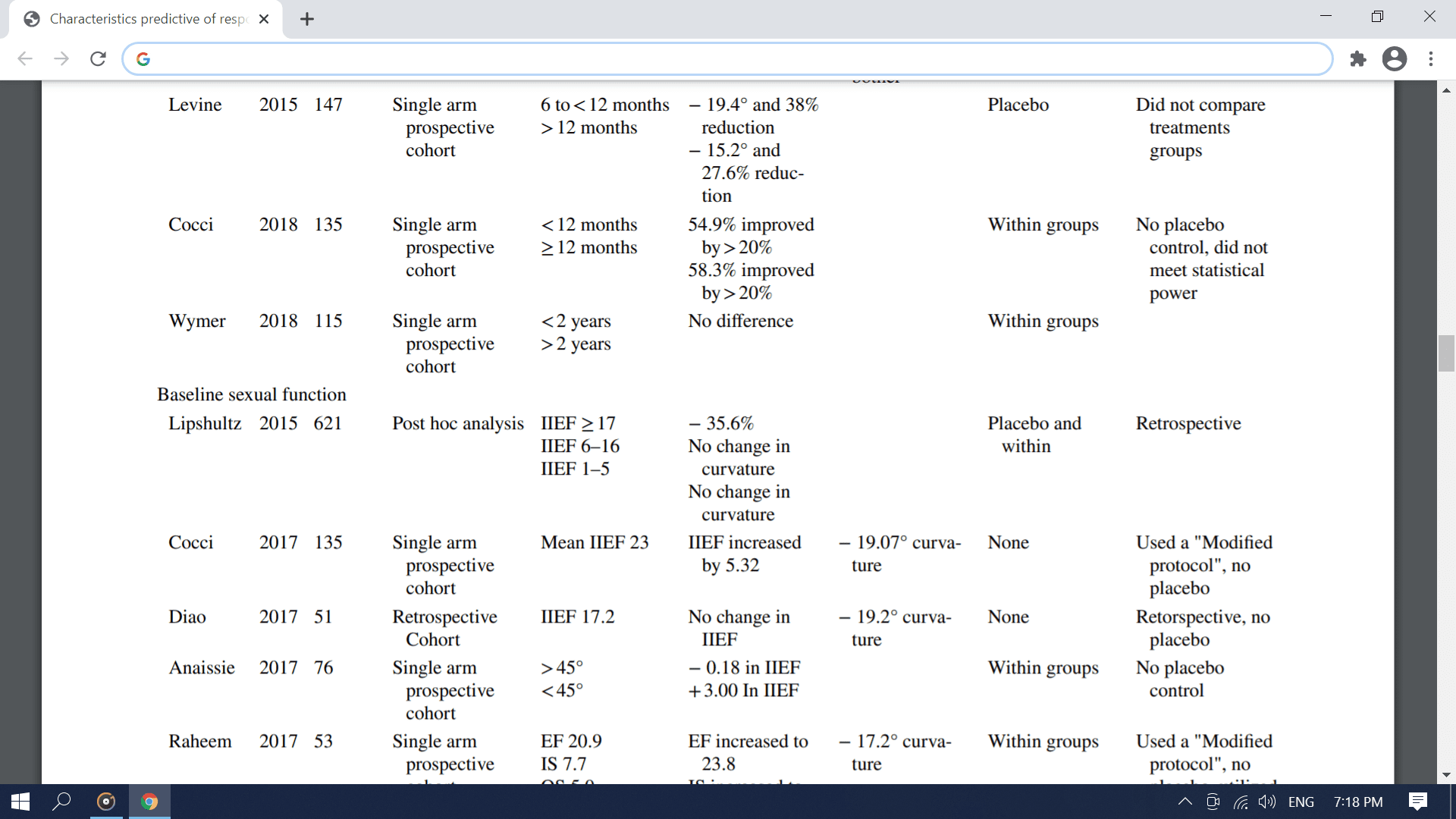Select the Characteristics predictive of response tab
Image resolution: width=1456 pixels, height=819 pixels.
pos(146,20)
